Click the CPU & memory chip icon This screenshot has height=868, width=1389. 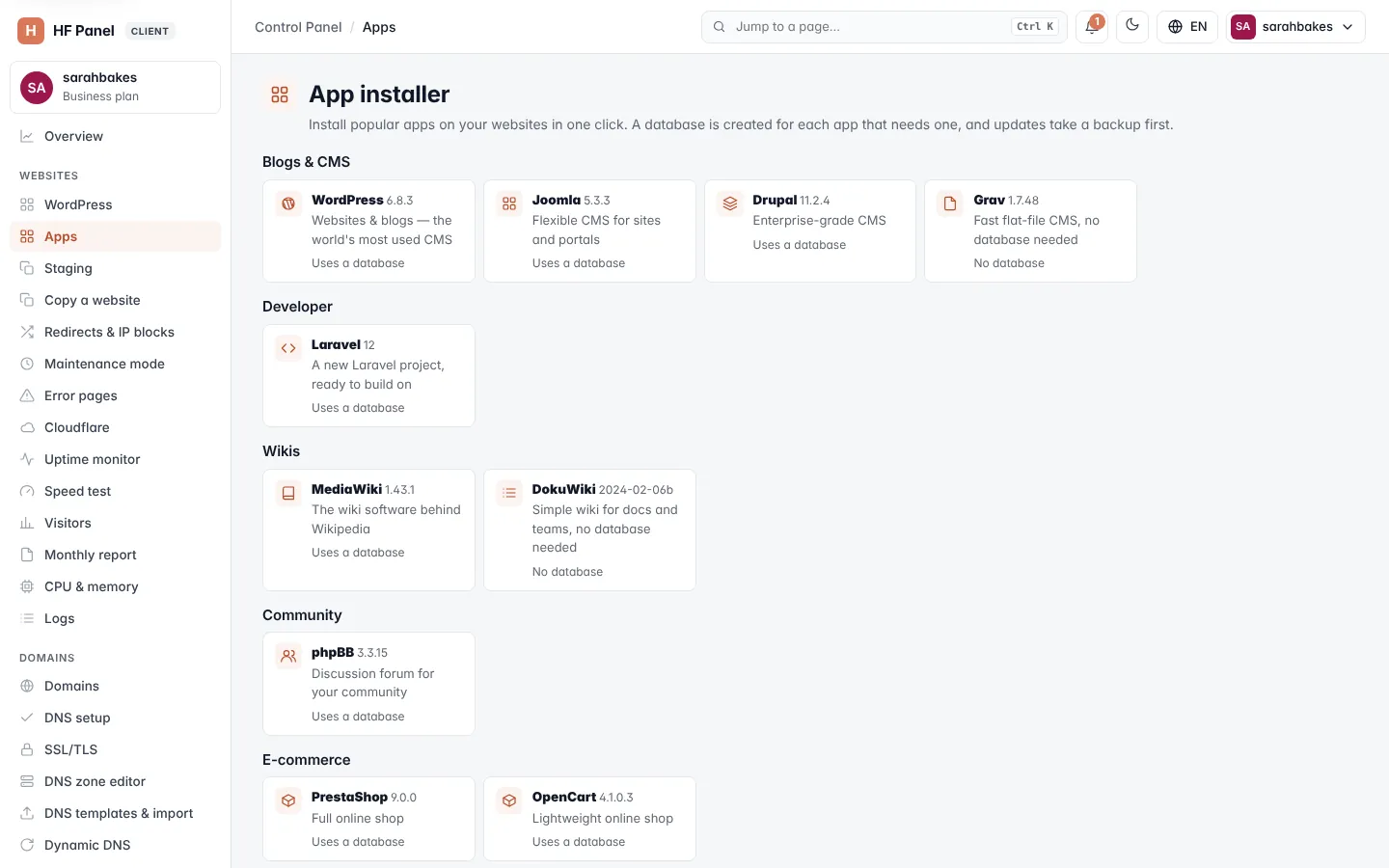point(27,586)
